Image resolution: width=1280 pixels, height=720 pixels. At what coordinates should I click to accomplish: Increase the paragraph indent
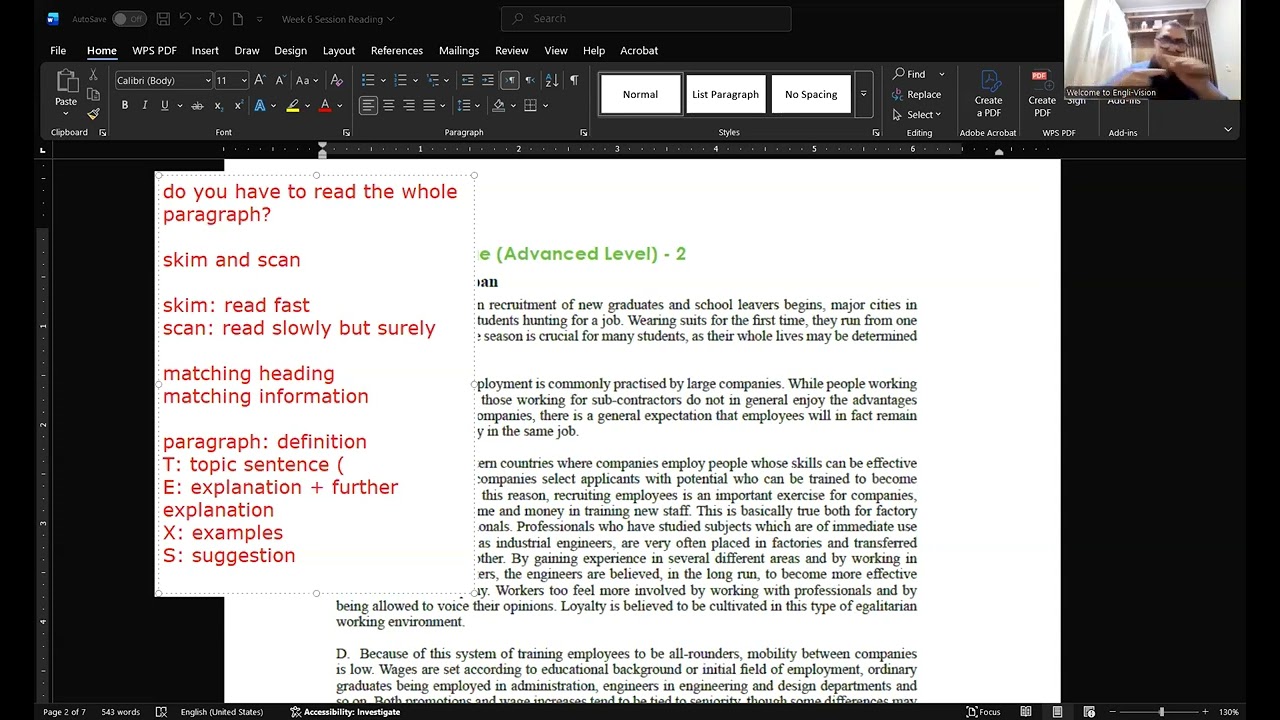pyautogui.click(x=488, y=80)
